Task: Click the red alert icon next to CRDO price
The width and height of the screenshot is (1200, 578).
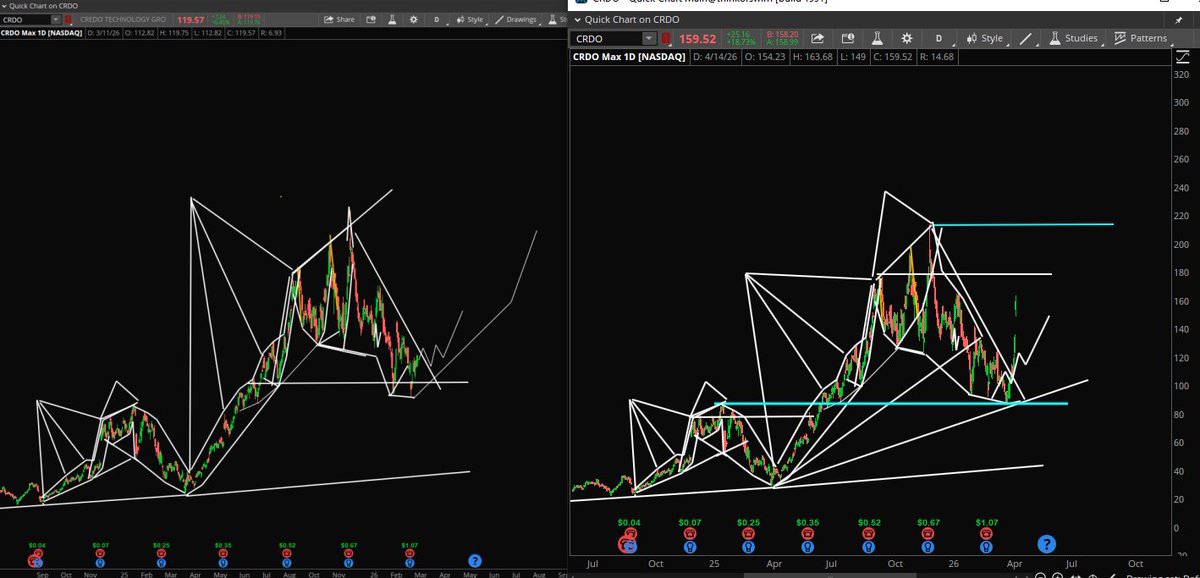Action: pos(665,38)
